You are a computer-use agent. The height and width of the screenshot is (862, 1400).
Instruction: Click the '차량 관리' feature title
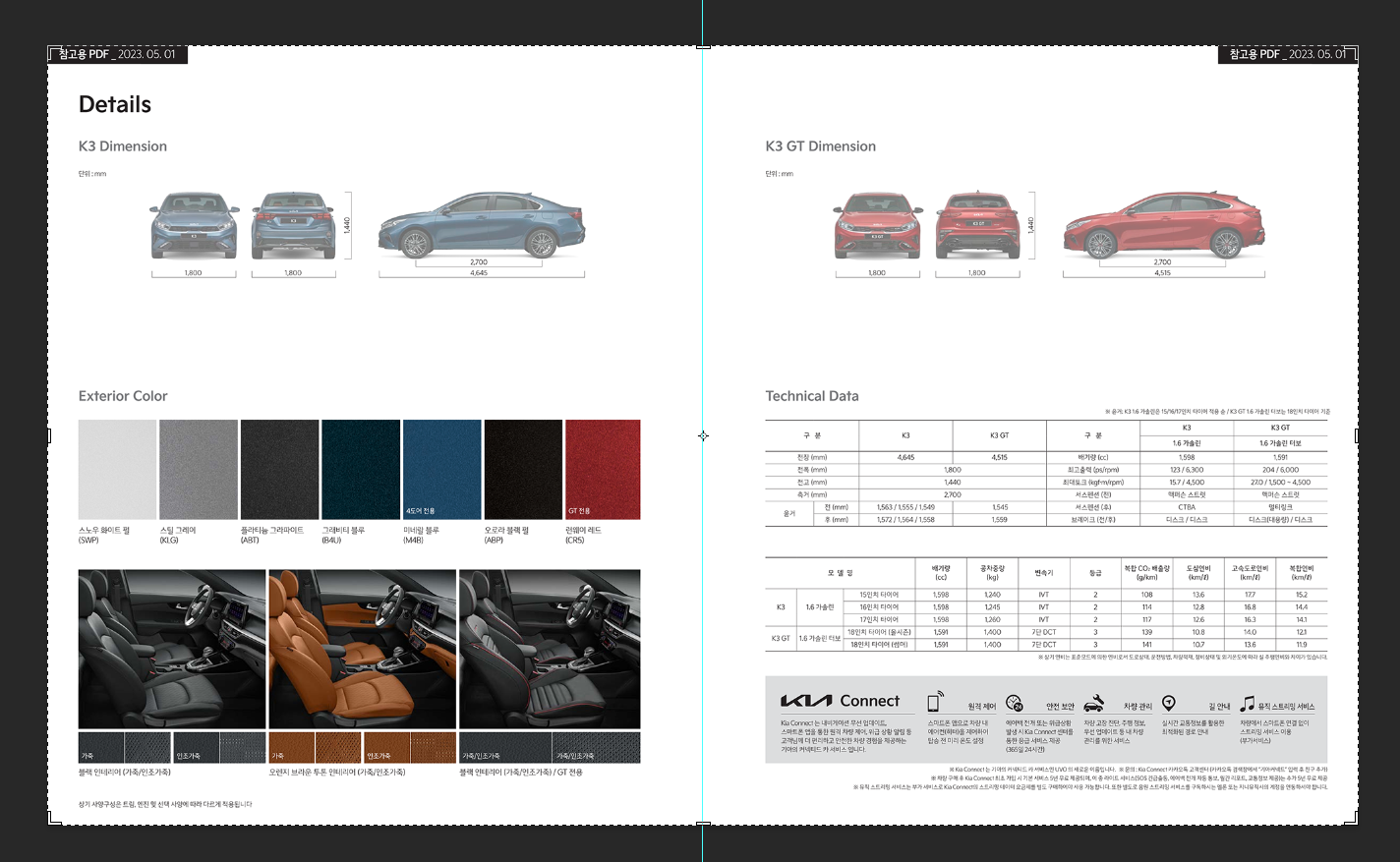click(x=1137, y=707)
